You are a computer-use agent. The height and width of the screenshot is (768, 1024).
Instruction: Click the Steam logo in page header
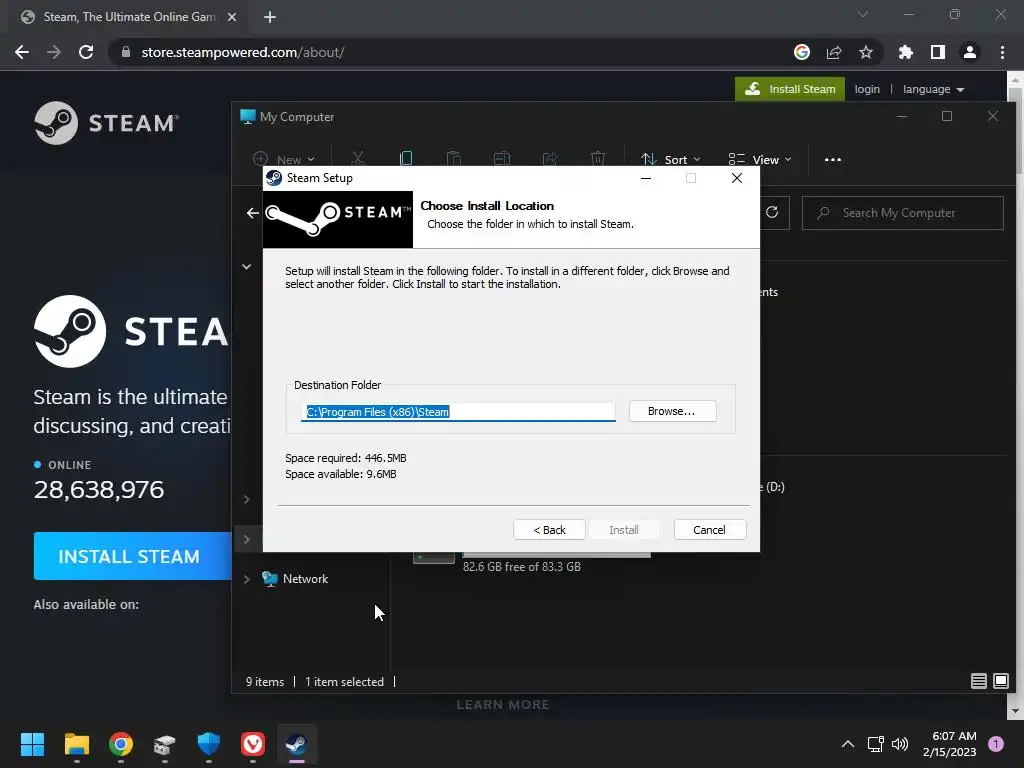(106, 123)
